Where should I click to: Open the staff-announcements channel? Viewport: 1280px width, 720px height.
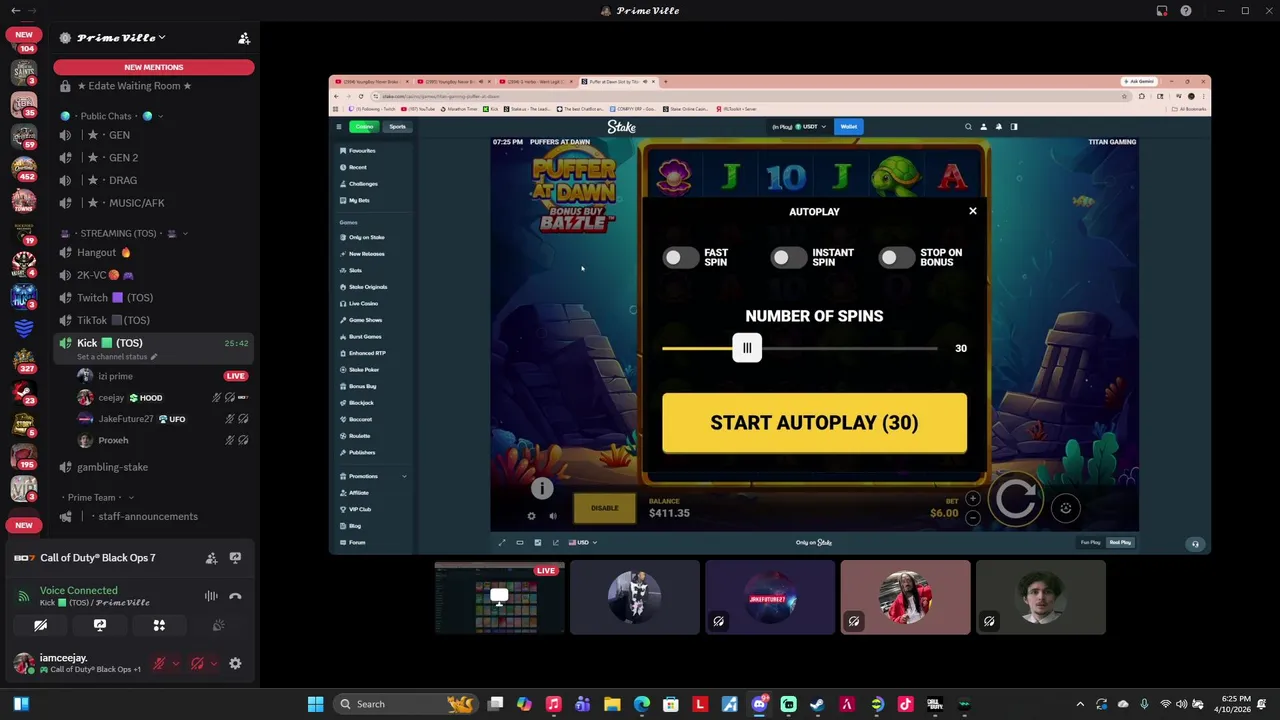(153, 516)
